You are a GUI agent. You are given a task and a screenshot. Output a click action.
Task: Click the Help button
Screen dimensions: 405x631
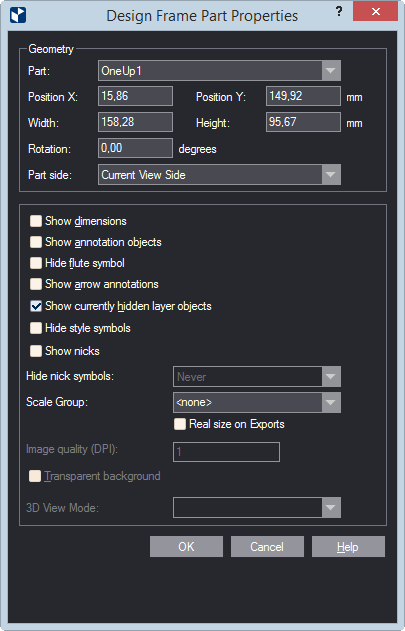pos(348,546)
